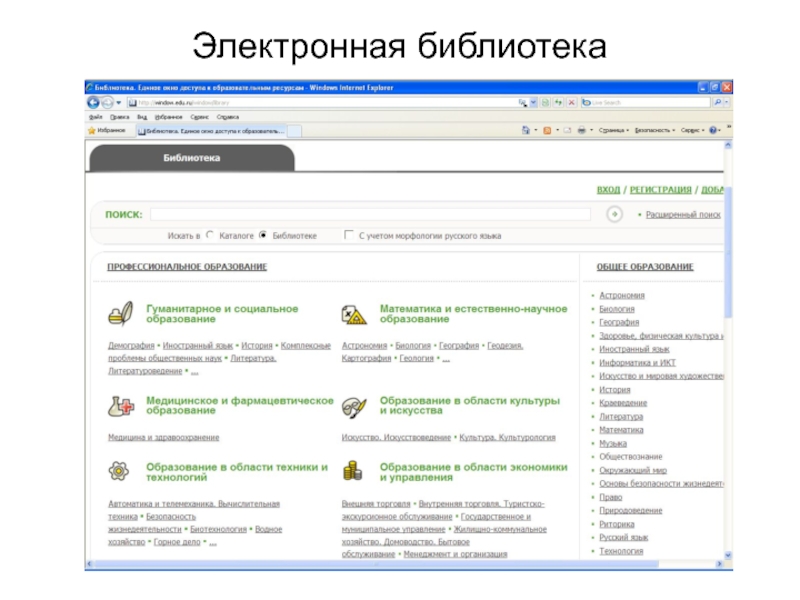Click the horizontal scrollbar left arrow

coord(90,564)
